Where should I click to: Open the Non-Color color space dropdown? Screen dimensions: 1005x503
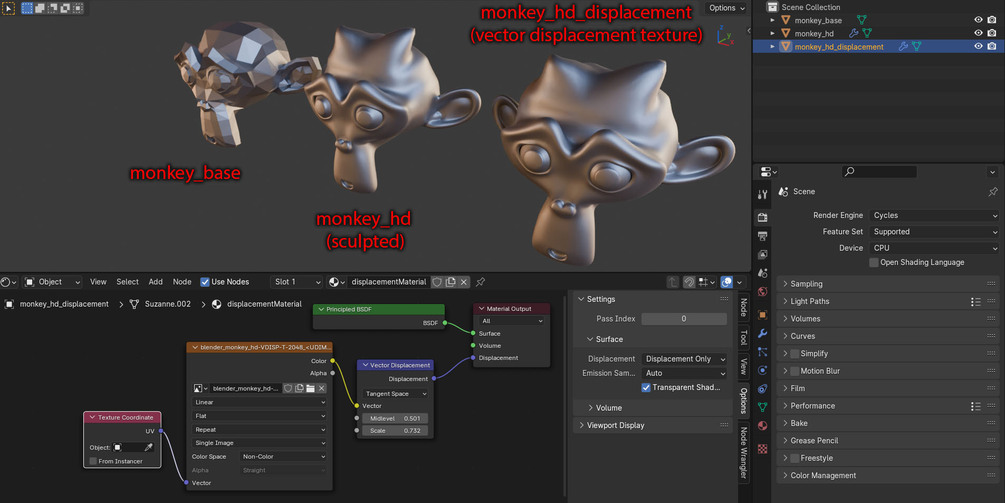tap(283, 457)
